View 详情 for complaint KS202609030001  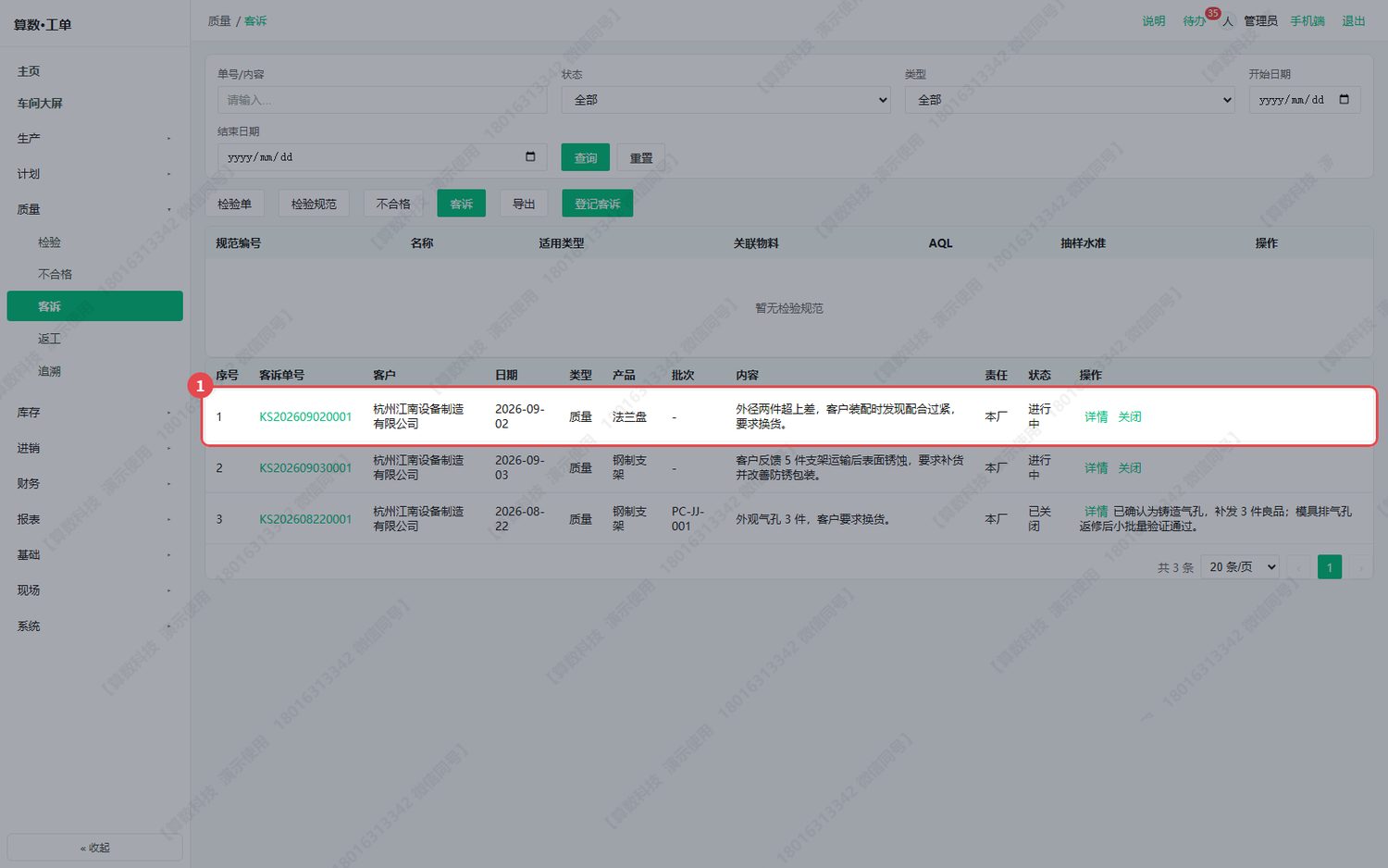pyautogui.click(x=1097, y=468)
